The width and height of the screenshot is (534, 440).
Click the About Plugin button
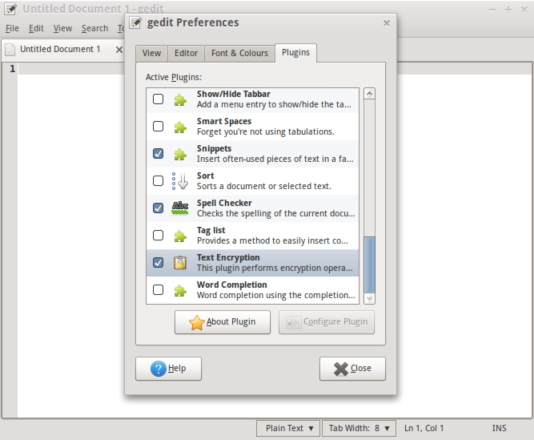[222, 322]
